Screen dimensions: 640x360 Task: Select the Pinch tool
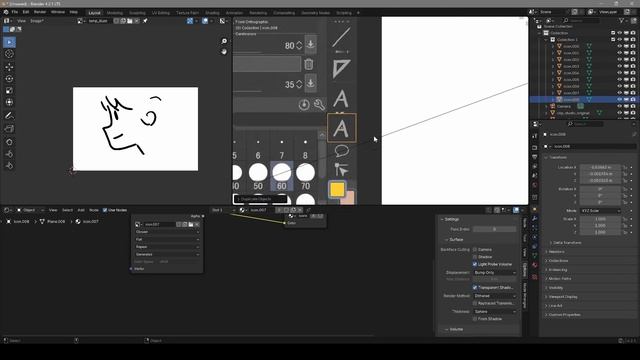pyautogui.click(x=9, y=166)
